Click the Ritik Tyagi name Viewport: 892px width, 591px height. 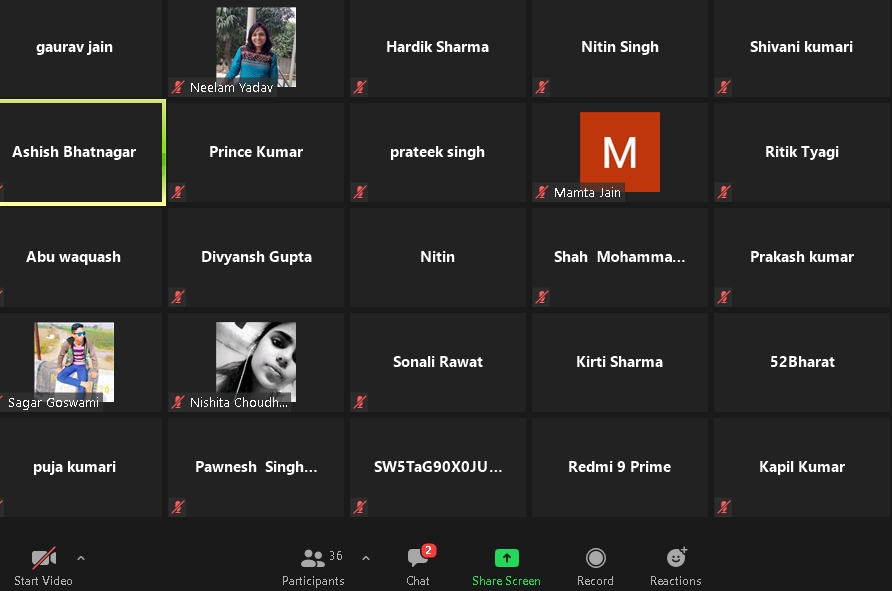pyautogui.click(x=802, y=152)
